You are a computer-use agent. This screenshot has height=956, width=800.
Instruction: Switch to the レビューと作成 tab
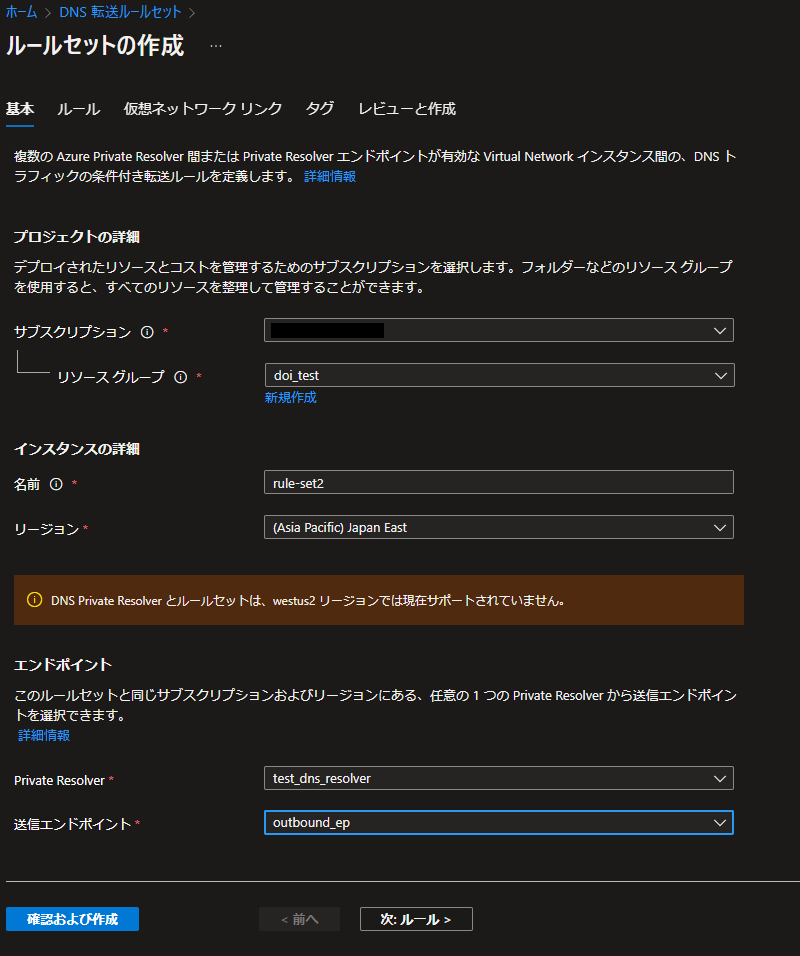tap(407, 109)
